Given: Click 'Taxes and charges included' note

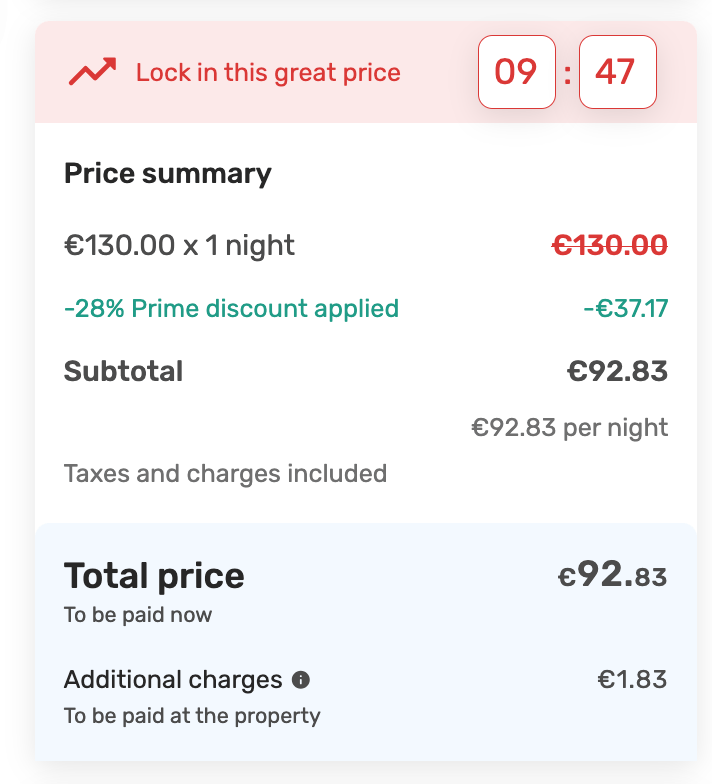Looking at the screenshot, I should (225, 473).
